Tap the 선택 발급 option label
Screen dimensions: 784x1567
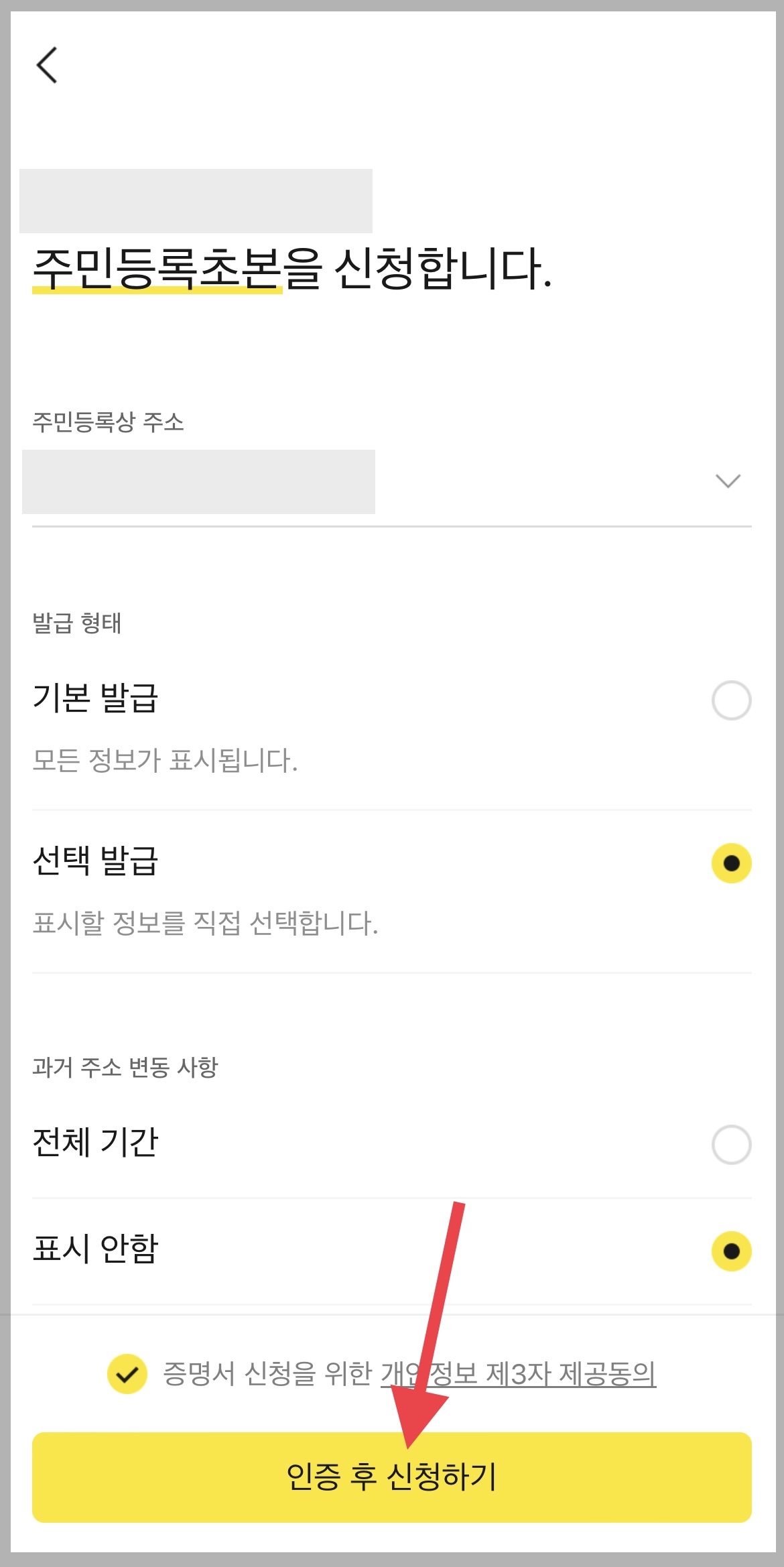pos(95,861)
